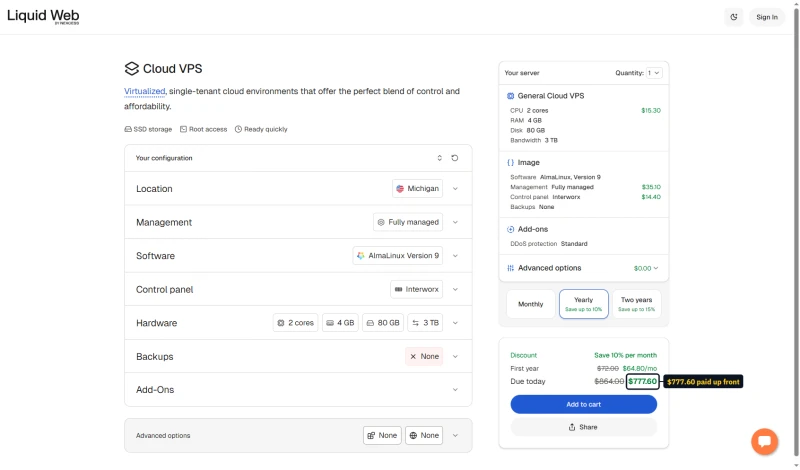Click the Your configuration header text

pos(164,158)
